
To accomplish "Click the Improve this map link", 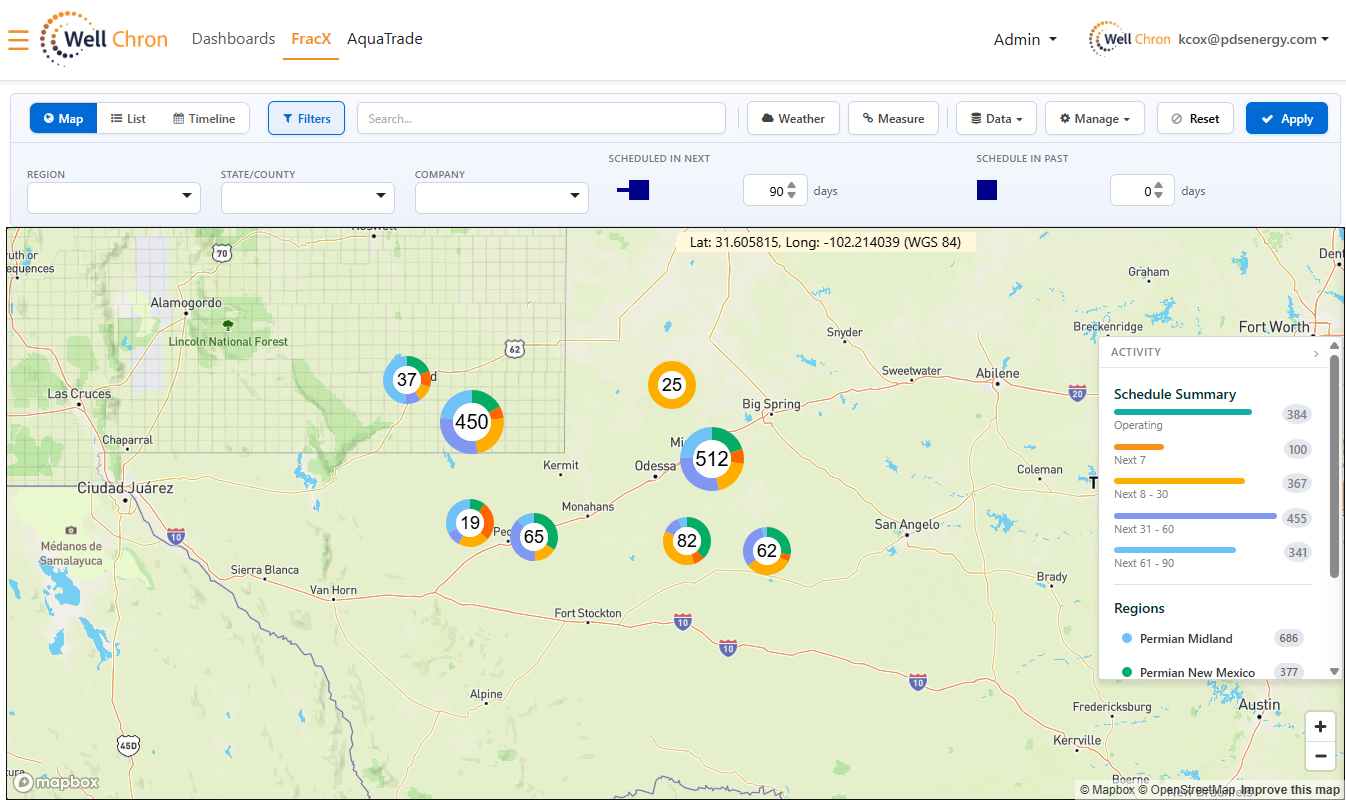I will click(x=1290, y=790).
